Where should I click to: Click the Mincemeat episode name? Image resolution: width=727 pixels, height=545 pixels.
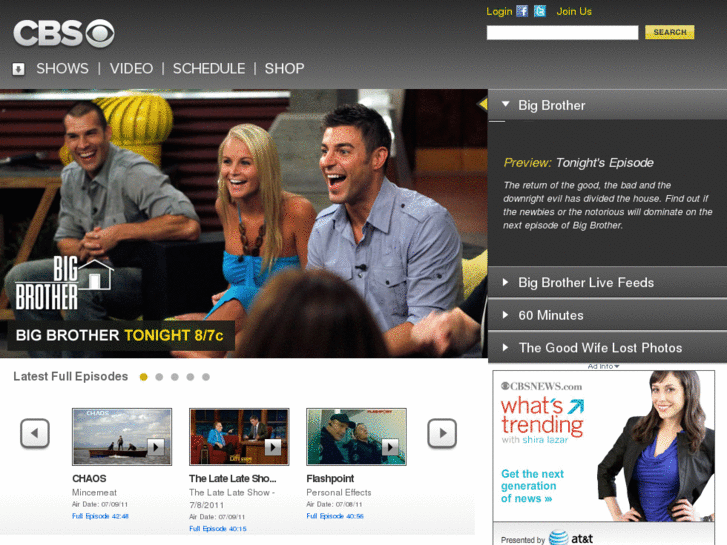[x=94, y=493]
